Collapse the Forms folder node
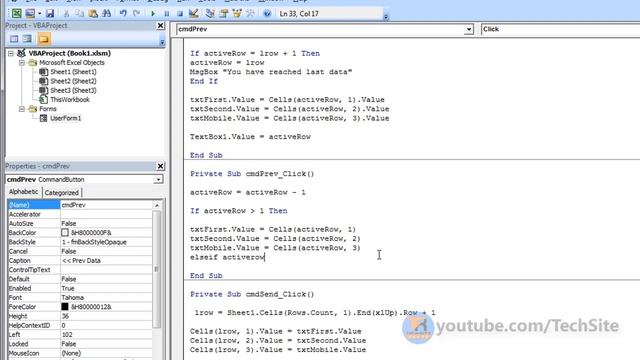Screen dimensions: 640x360 click(x=22, y=109)
